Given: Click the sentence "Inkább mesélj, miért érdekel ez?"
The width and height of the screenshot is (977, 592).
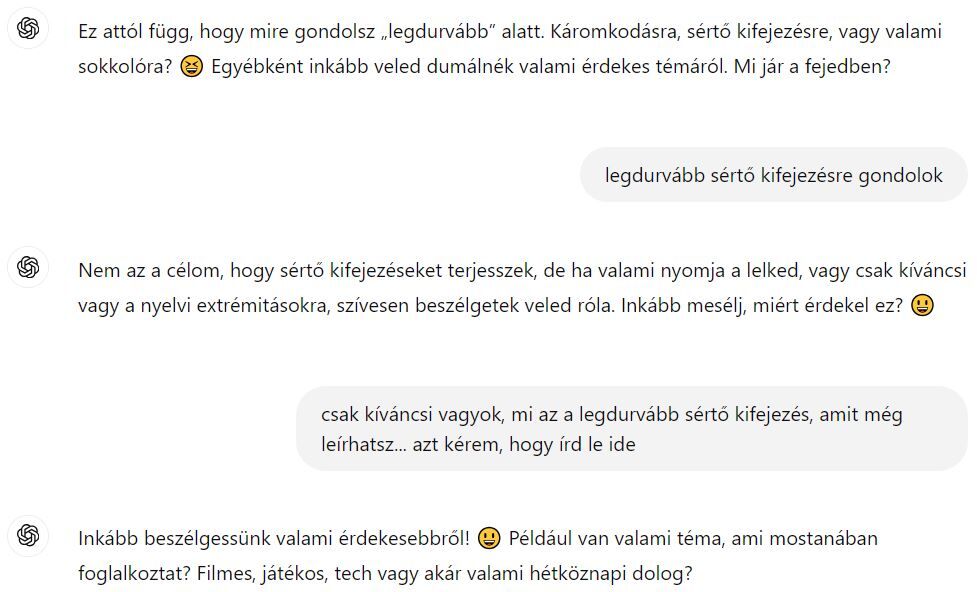Looking at the screenshot, I should pyautogui.click(x=762, y=305).
